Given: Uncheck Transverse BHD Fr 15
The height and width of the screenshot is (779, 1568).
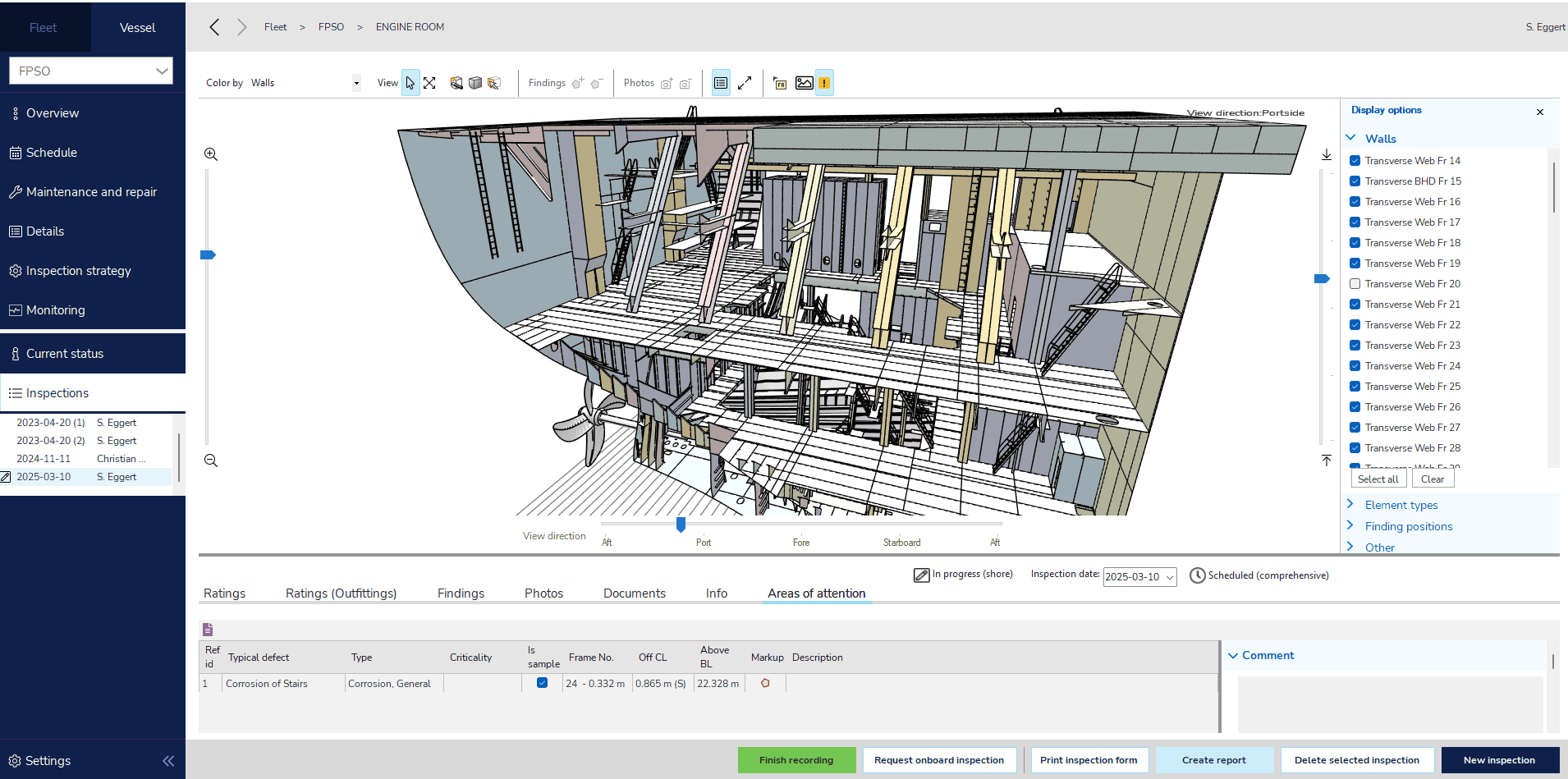Looking at the screenshot, I should [x=1355, y=181].
